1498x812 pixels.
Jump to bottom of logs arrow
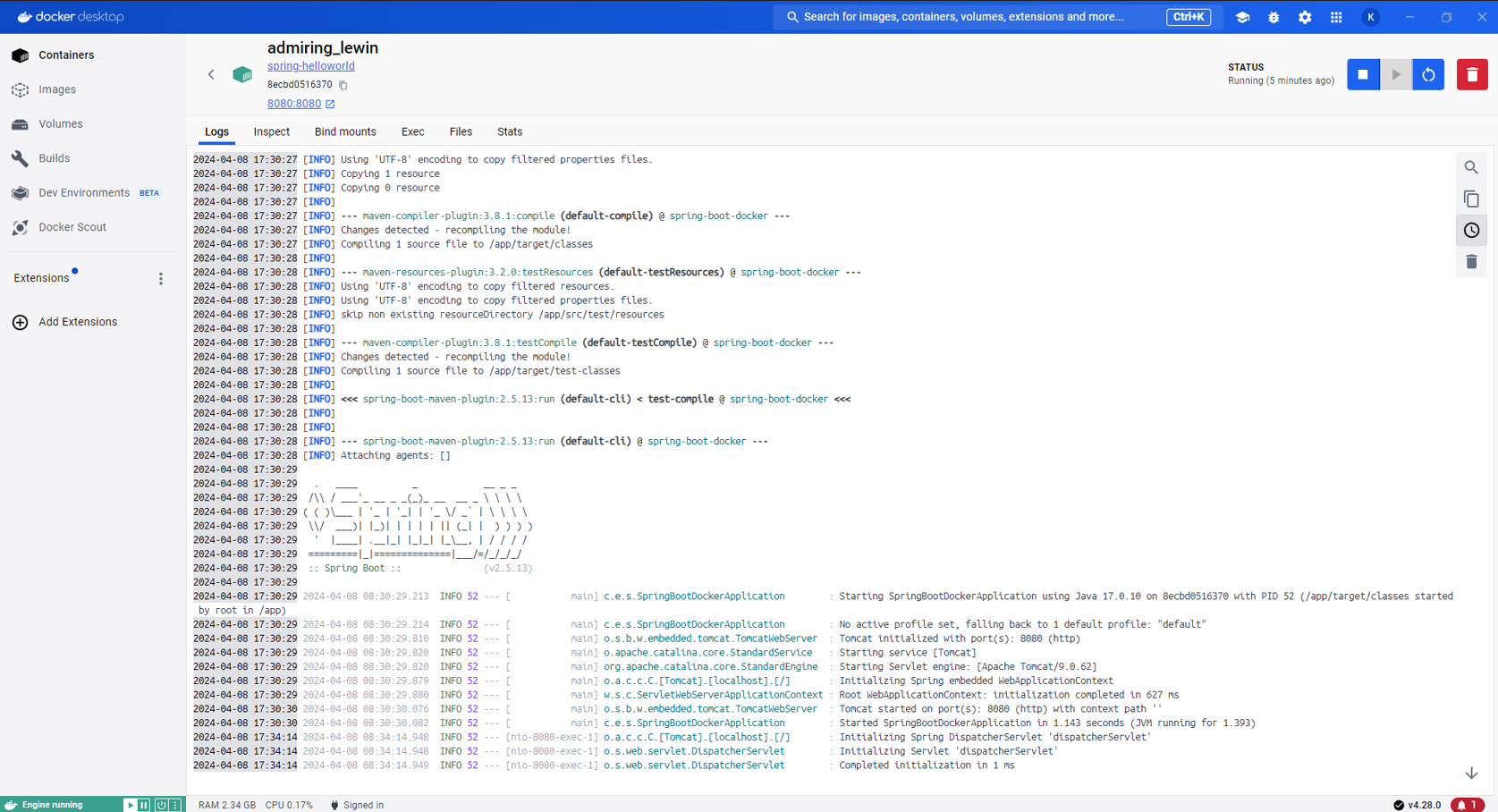coord(1471,774)
